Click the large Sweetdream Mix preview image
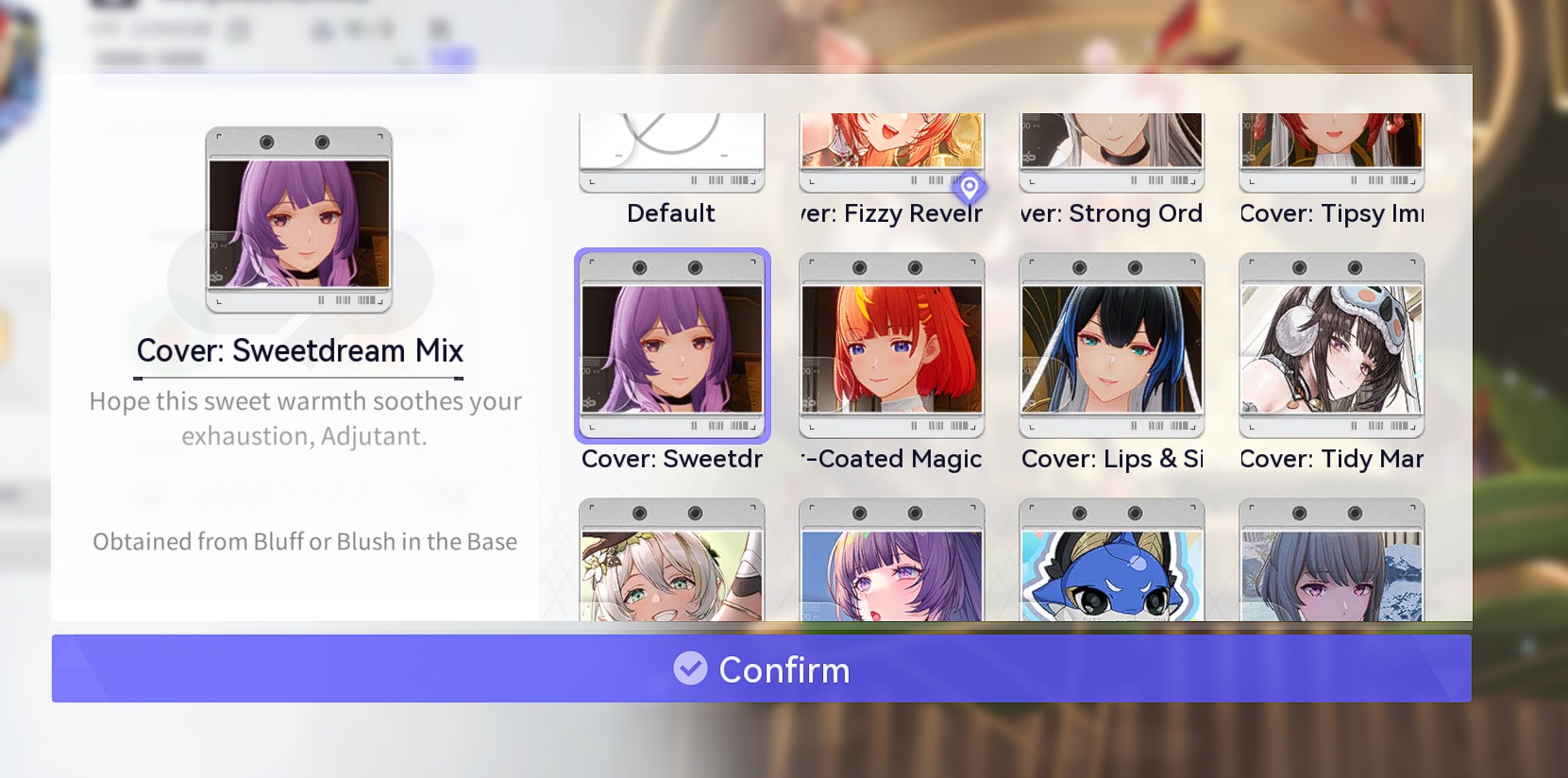 click(299, 220)
